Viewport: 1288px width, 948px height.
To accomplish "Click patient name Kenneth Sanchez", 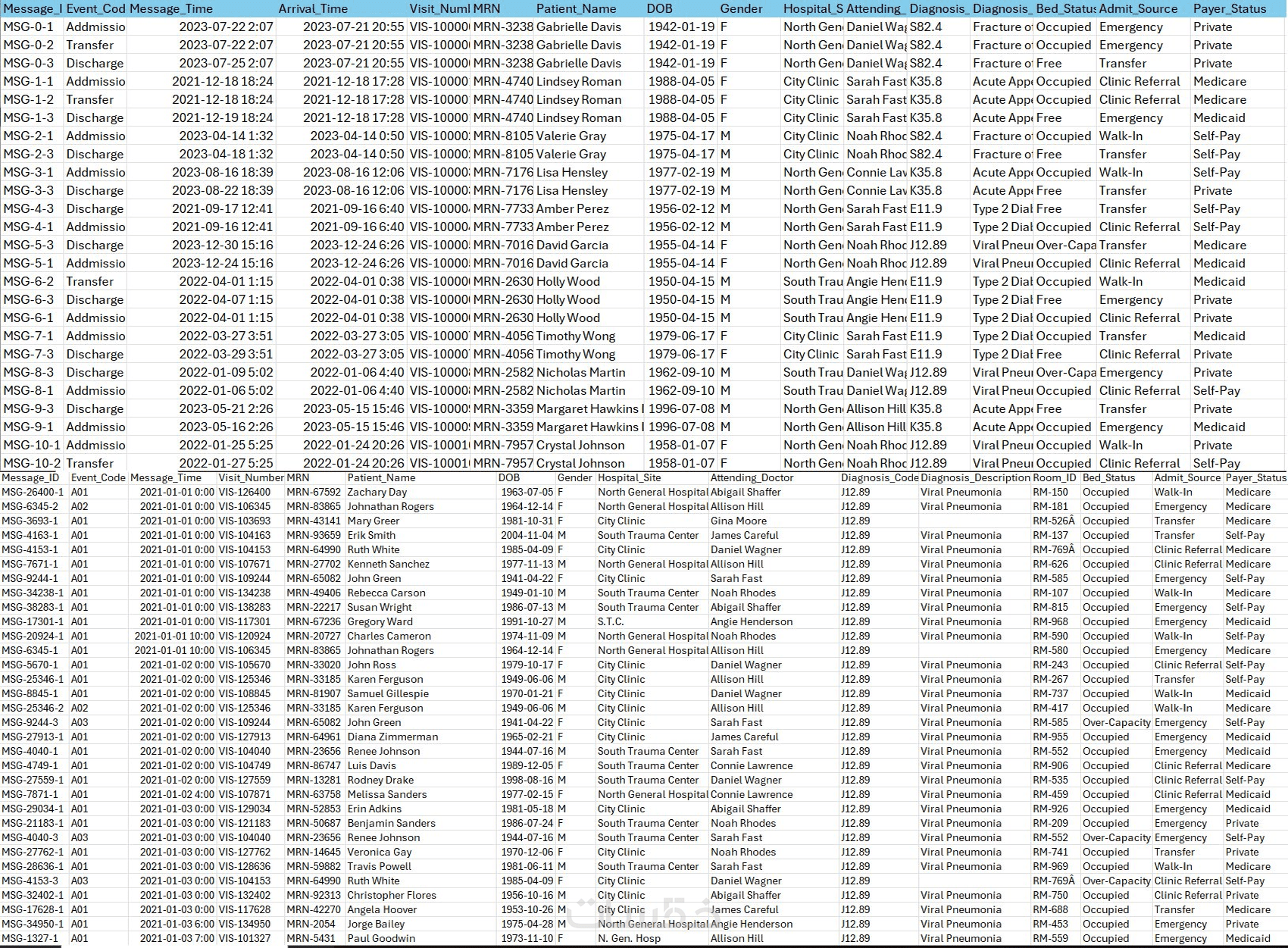I will pos(389,564).
